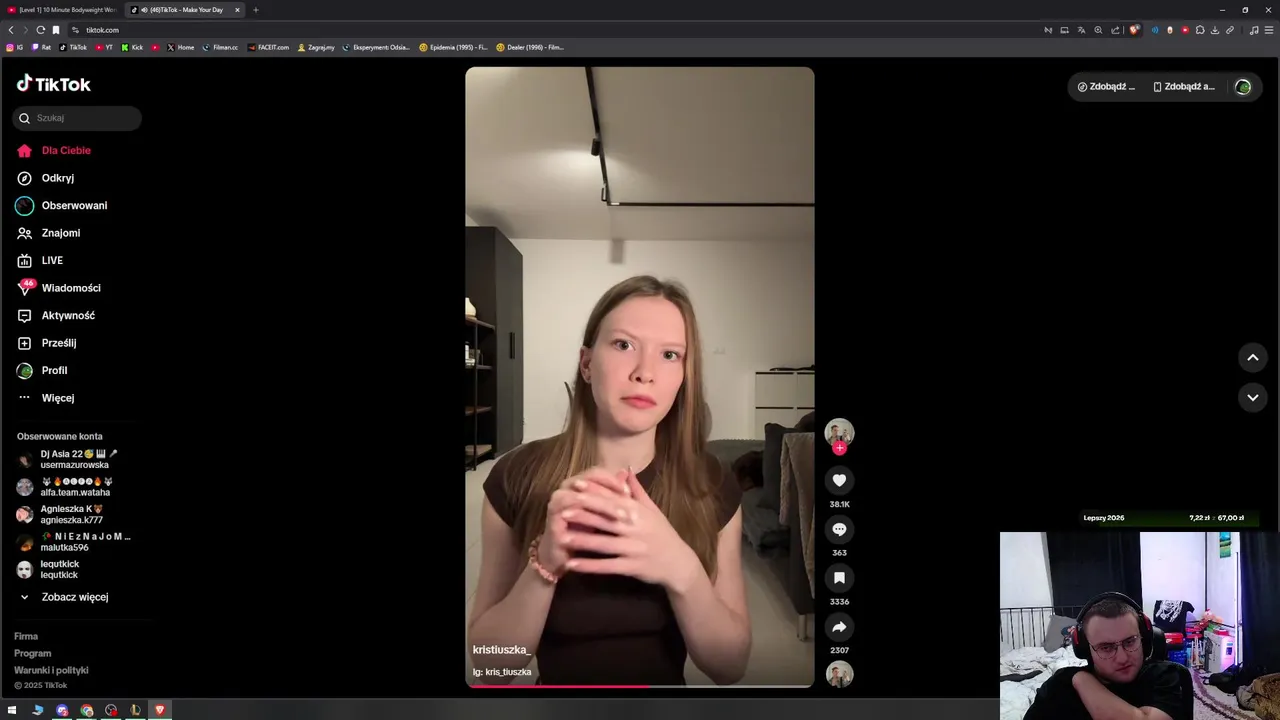Click the music note media control icon
The image size is (1280, 720).
[1254, 30]
